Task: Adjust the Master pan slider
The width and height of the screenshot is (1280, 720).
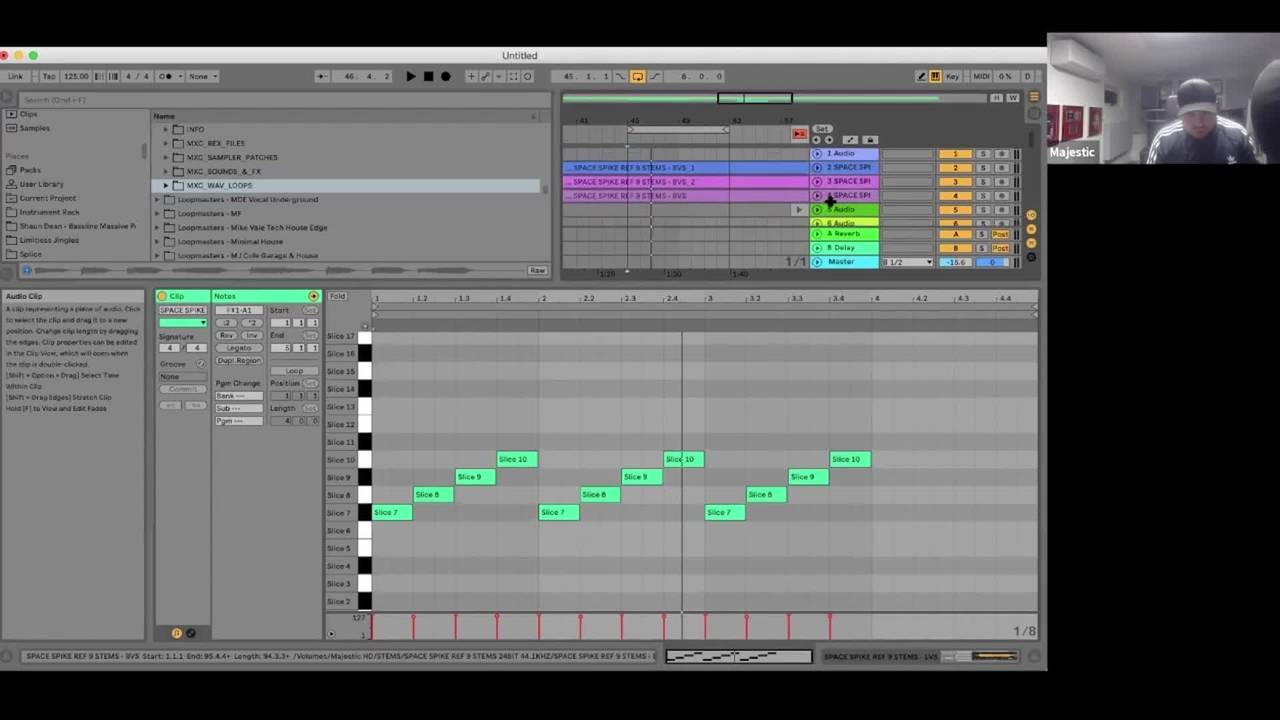Action: click(x=993, y=262)
